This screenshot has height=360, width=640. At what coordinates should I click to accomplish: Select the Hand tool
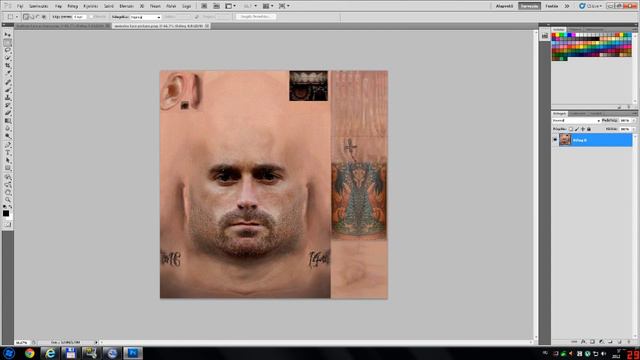pyautogui.click(x=7, y=193)
